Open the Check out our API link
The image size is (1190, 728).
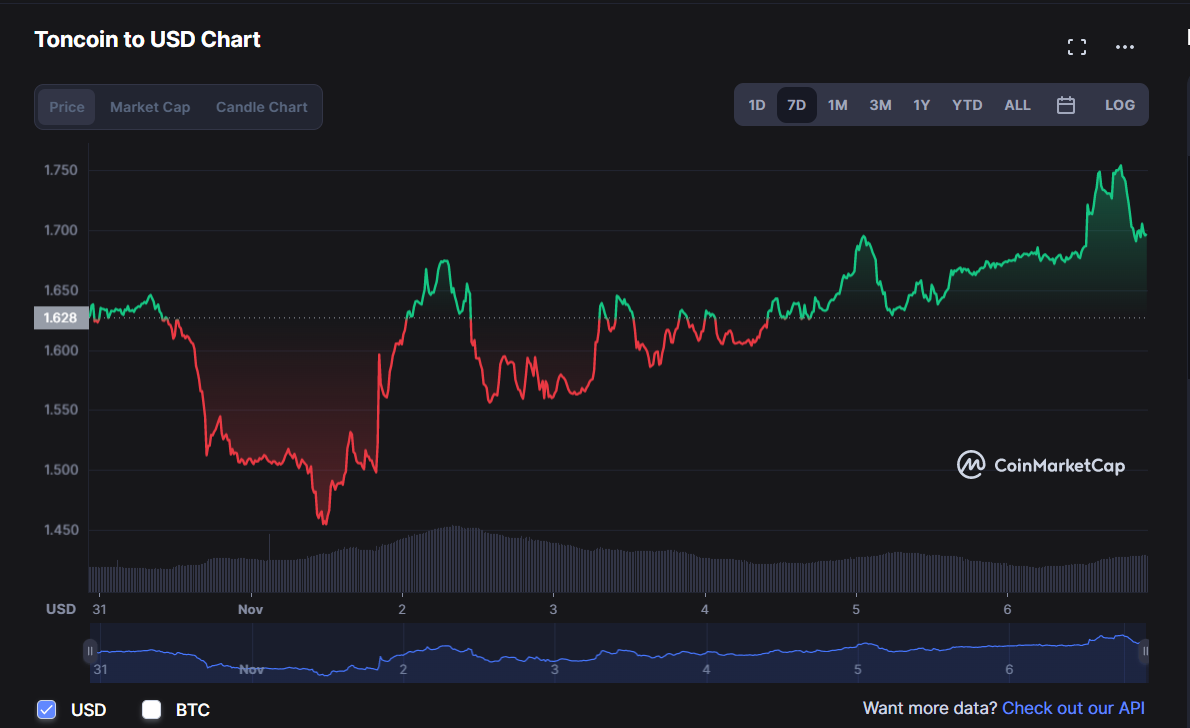(1073, 708)
